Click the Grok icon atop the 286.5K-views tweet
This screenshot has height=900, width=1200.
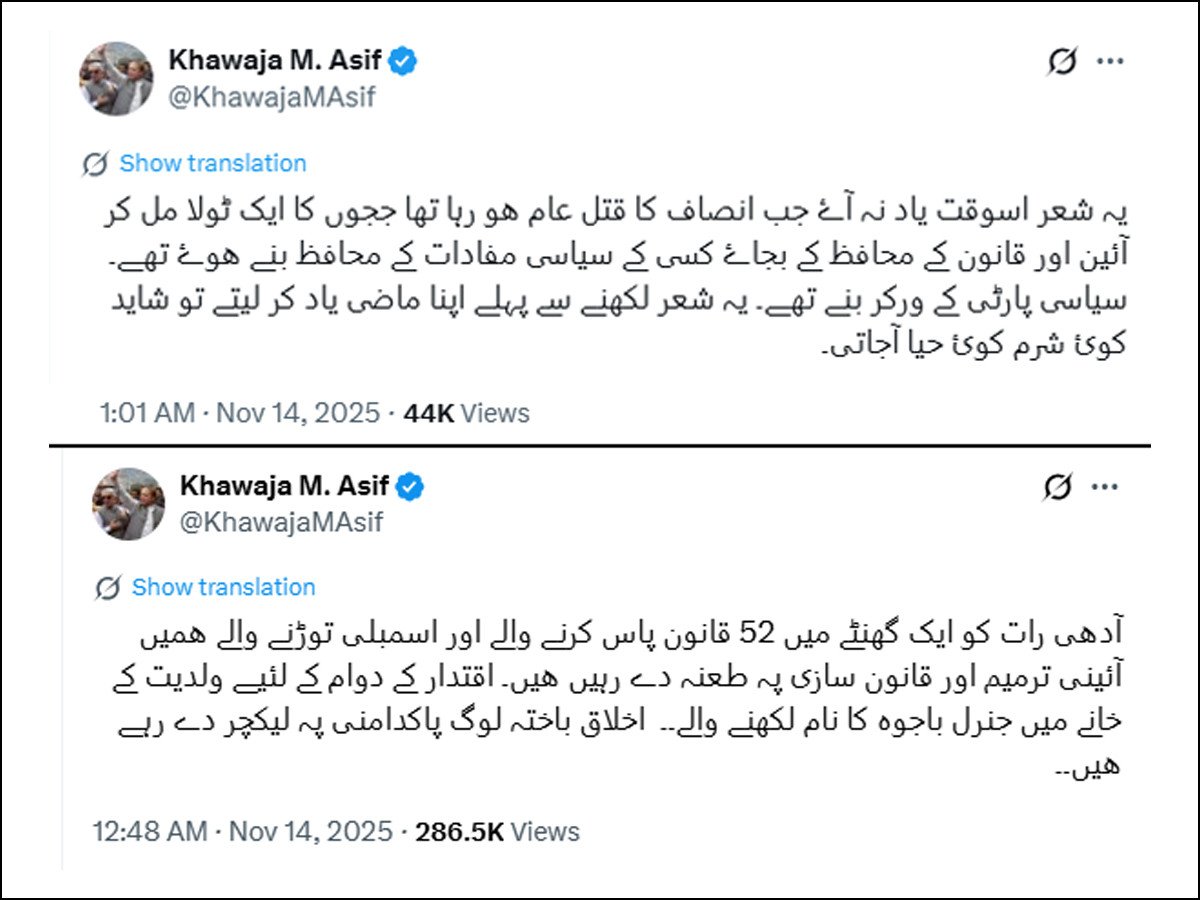click(x=1056, y=487)
